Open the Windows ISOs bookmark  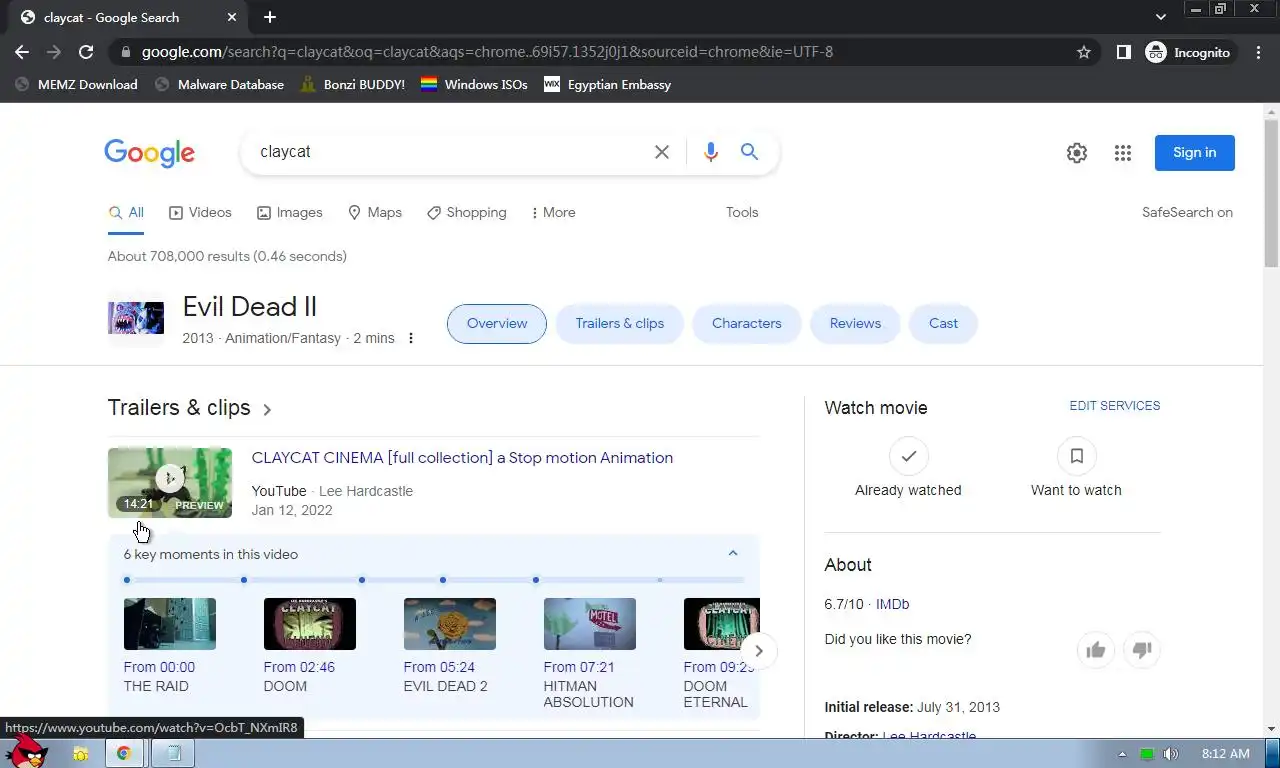474,85
